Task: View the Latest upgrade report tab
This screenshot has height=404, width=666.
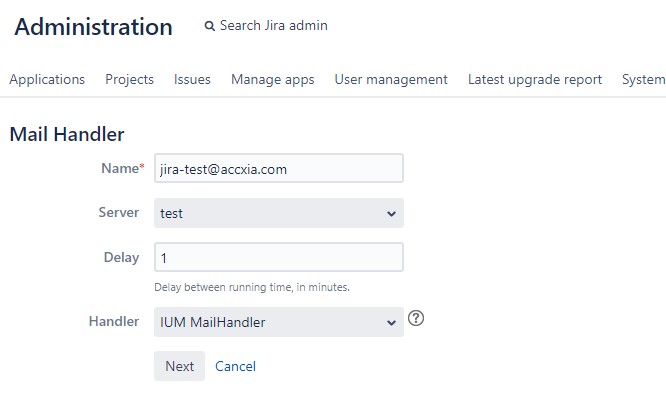Action: coord(534,80)
